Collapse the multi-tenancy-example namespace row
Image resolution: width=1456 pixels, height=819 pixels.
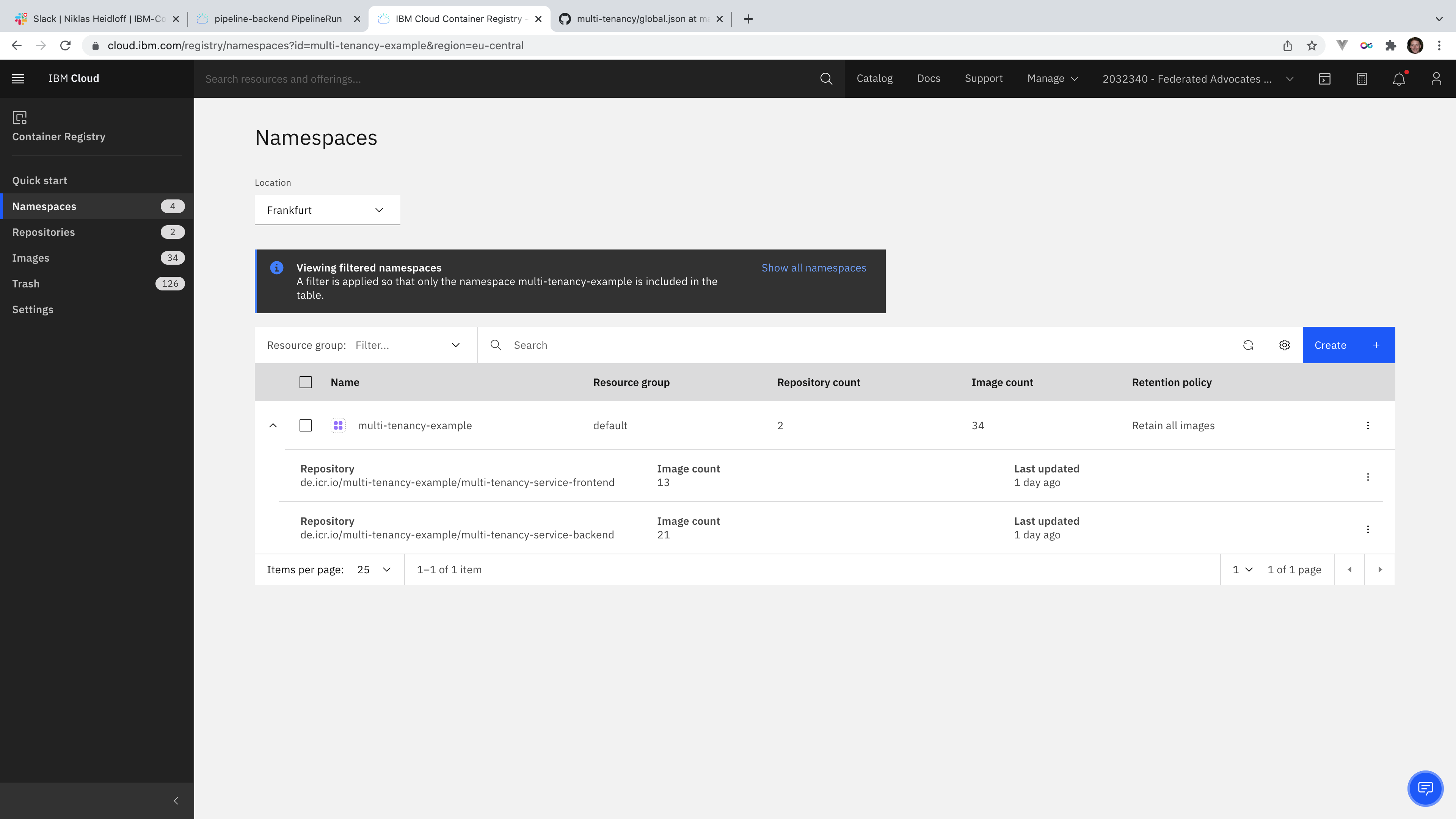point(273,425)
